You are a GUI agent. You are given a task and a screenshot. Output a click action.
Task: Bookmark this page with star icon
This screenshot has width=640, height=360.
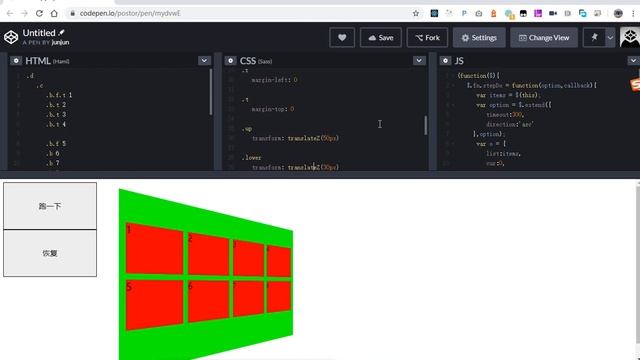416,13
